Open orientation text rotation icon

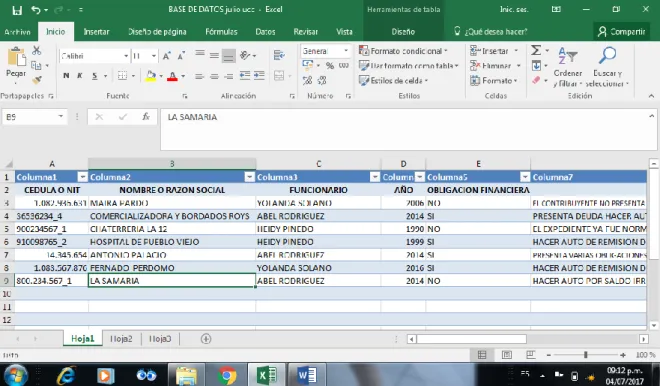245,56
